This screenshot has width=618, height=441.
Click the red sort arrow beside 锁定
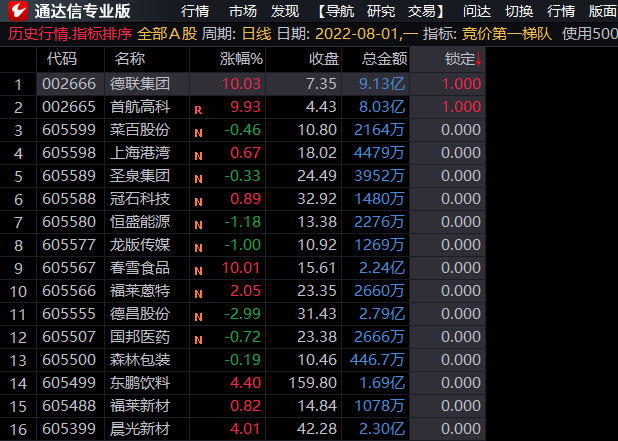478,59
